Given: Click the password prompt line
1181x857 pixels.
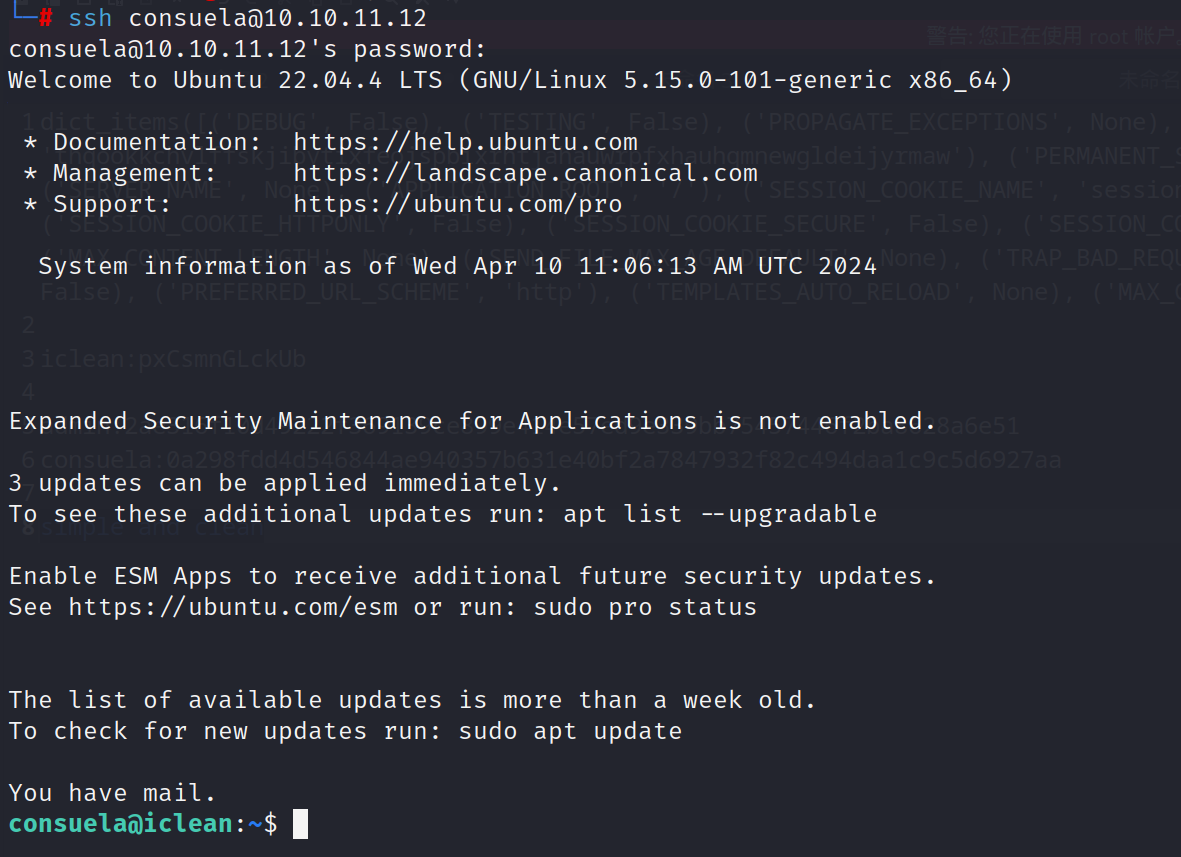Looking at the screenshot, I should click(x=247, y=49).
